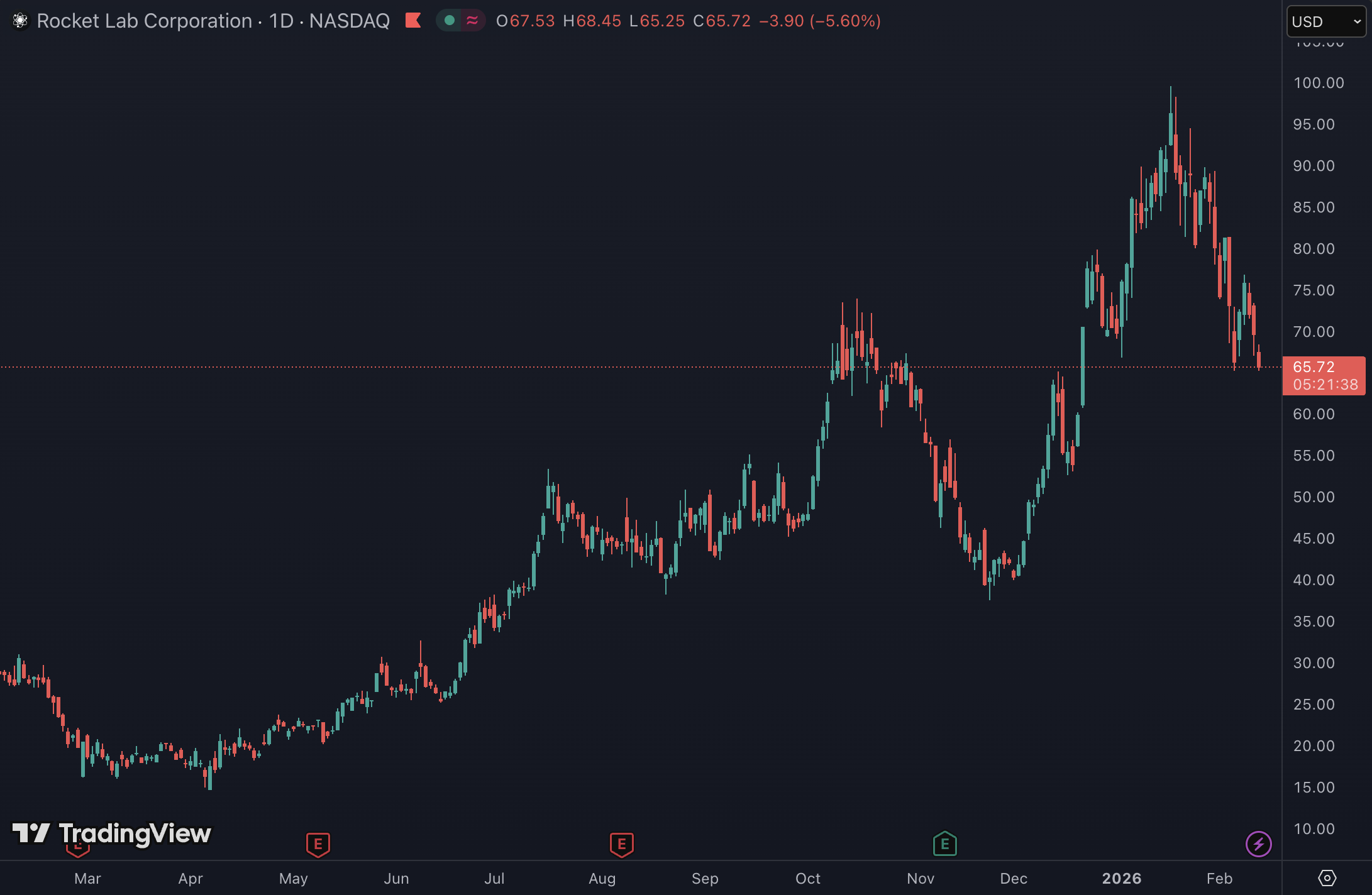Click the pink approximate-equal data indicator
Image resolution: width=1372 pixels, height=895 pixels.
[x=472, y=21]
